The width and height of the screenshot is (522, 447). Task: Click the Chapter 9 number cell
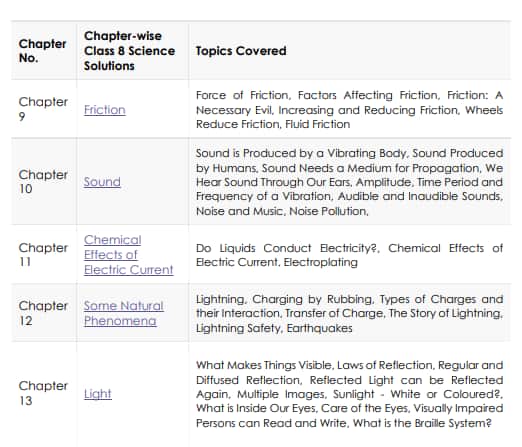click(43, 109)
